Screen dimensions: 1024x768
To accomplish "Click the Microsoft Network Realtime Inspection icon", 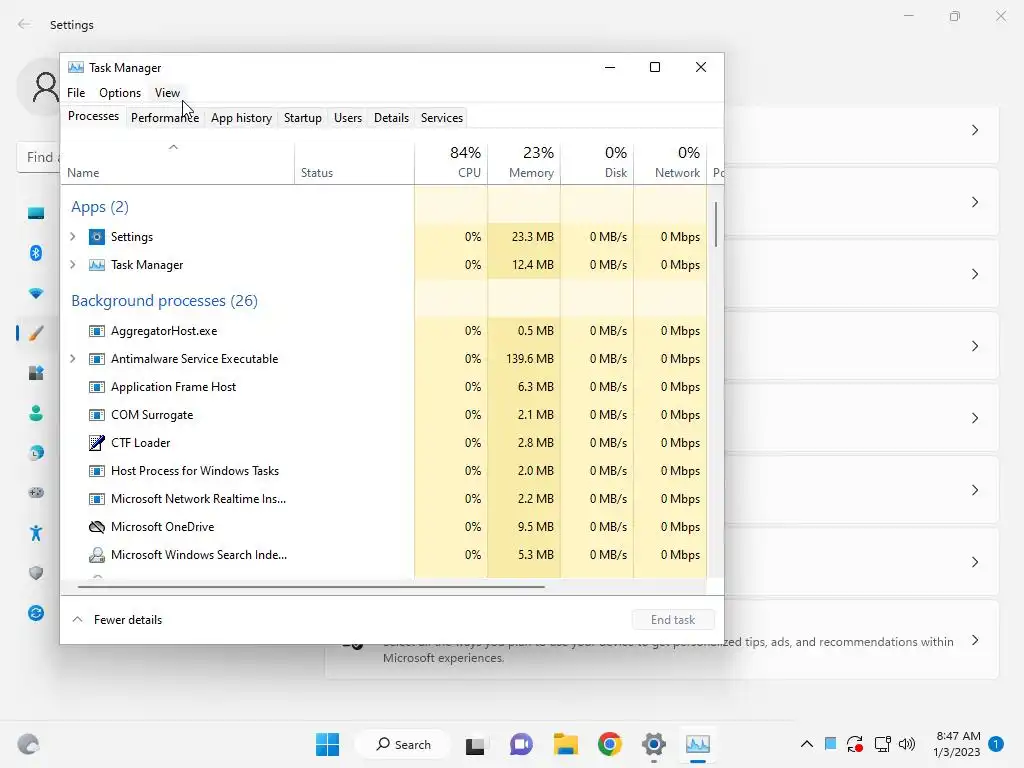I will (x=97, y=499).
